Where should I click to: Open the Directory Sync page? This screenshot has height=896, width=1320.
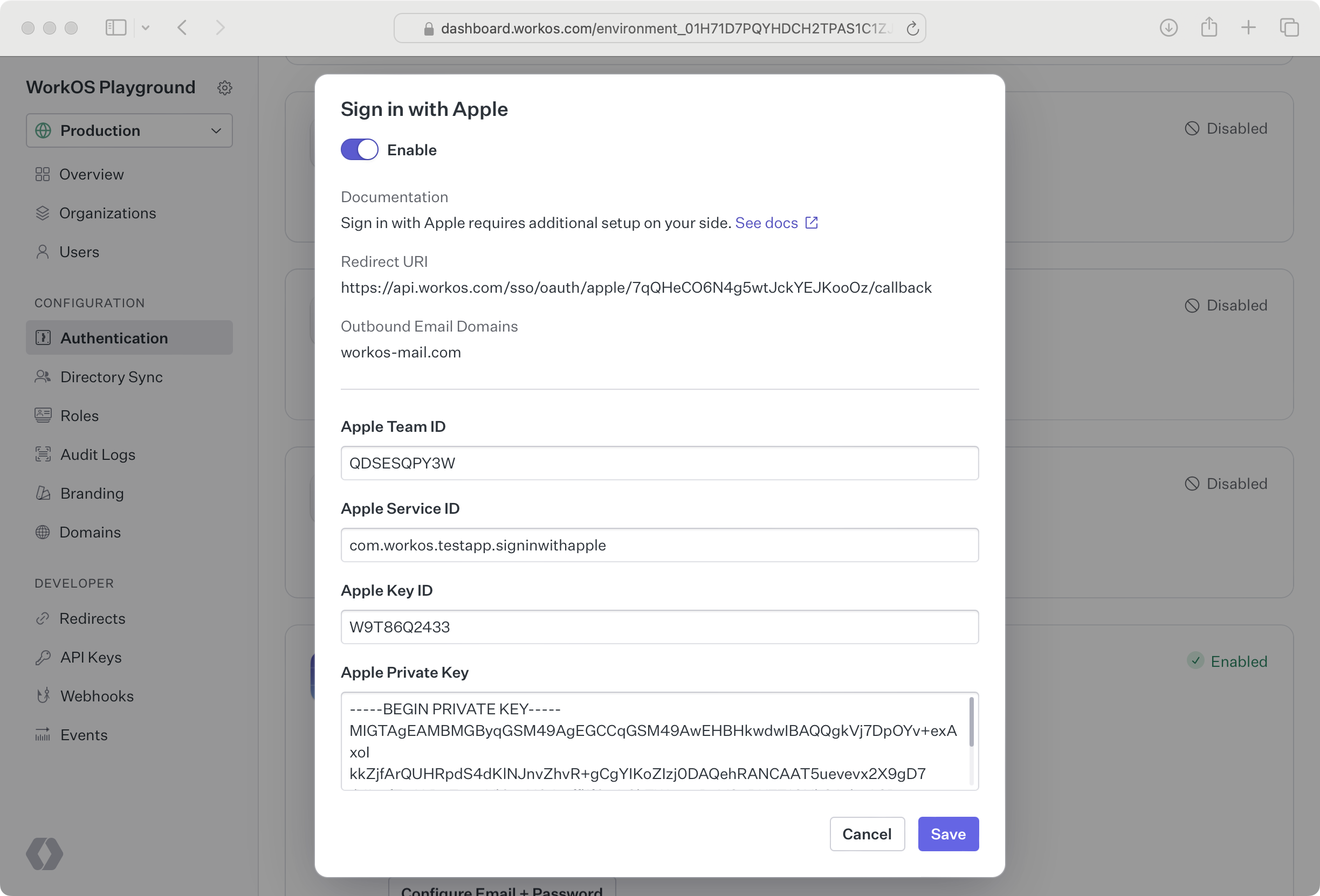[x=111, y=377]
